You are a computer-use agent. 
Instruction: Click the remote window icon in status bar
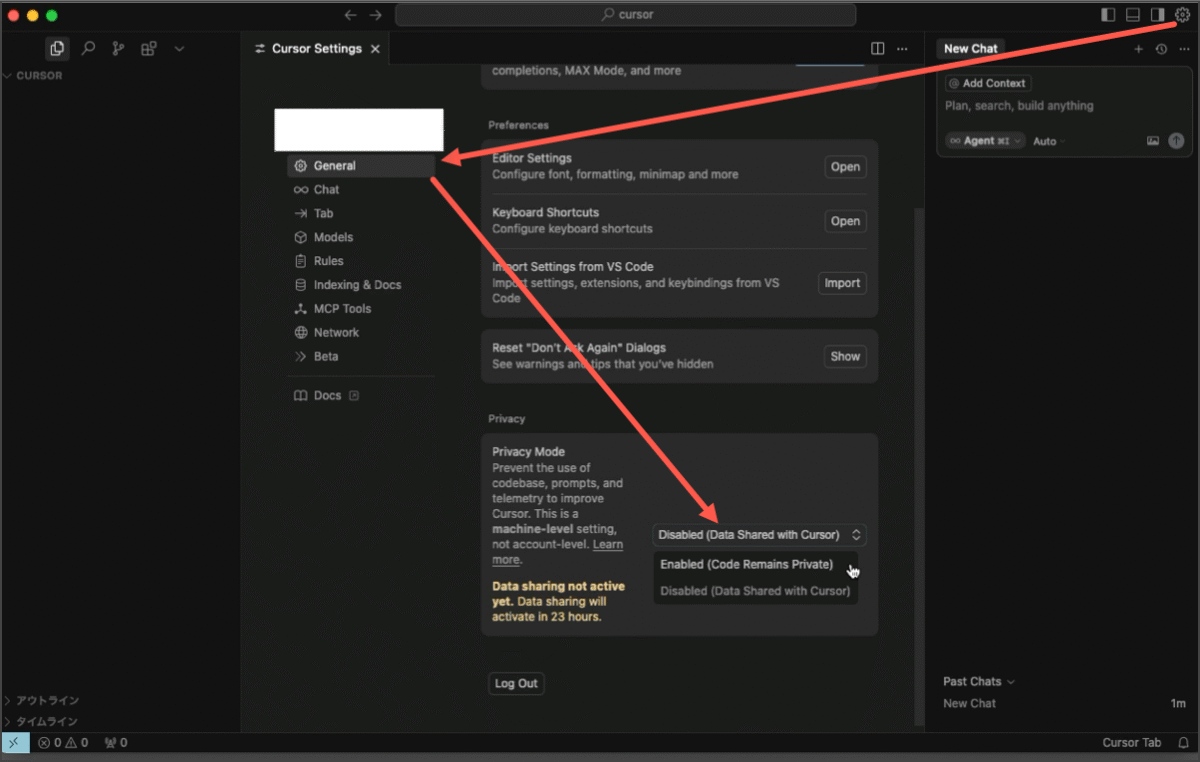pyautogui.click(x=15, y=742)
